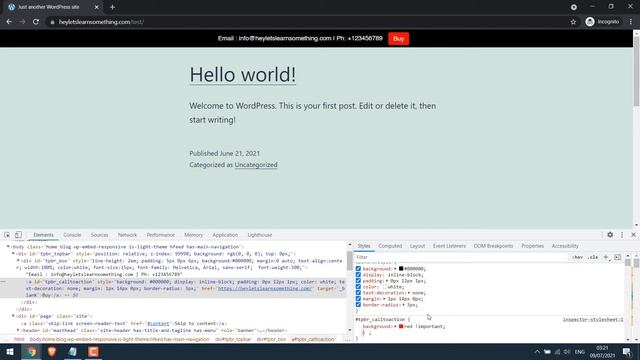640x360 pixels.
Task: Uncheck the border-radius property checkbox
Action: (358, 304)
